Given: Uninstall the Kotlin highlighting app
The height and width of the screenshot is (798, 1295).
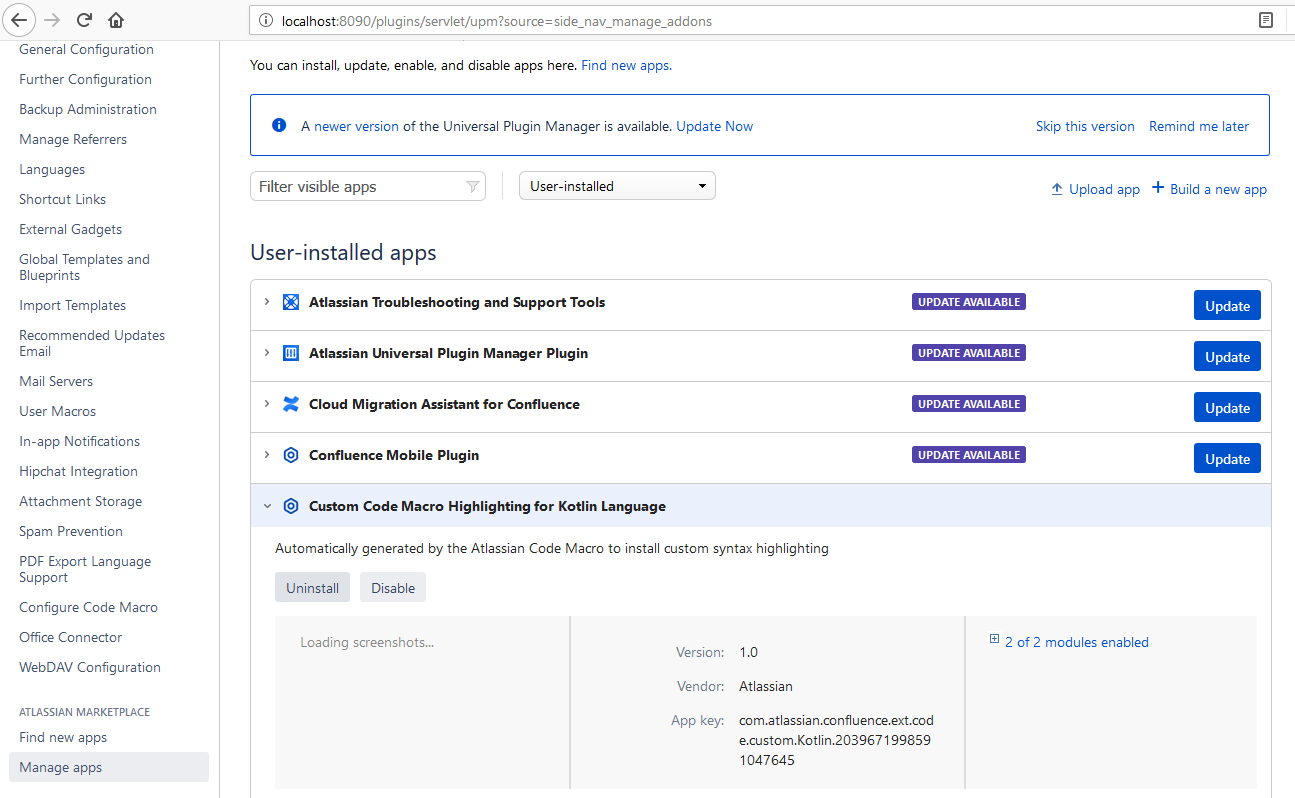Looking at the screenshot, I should (x=312, y=588).
